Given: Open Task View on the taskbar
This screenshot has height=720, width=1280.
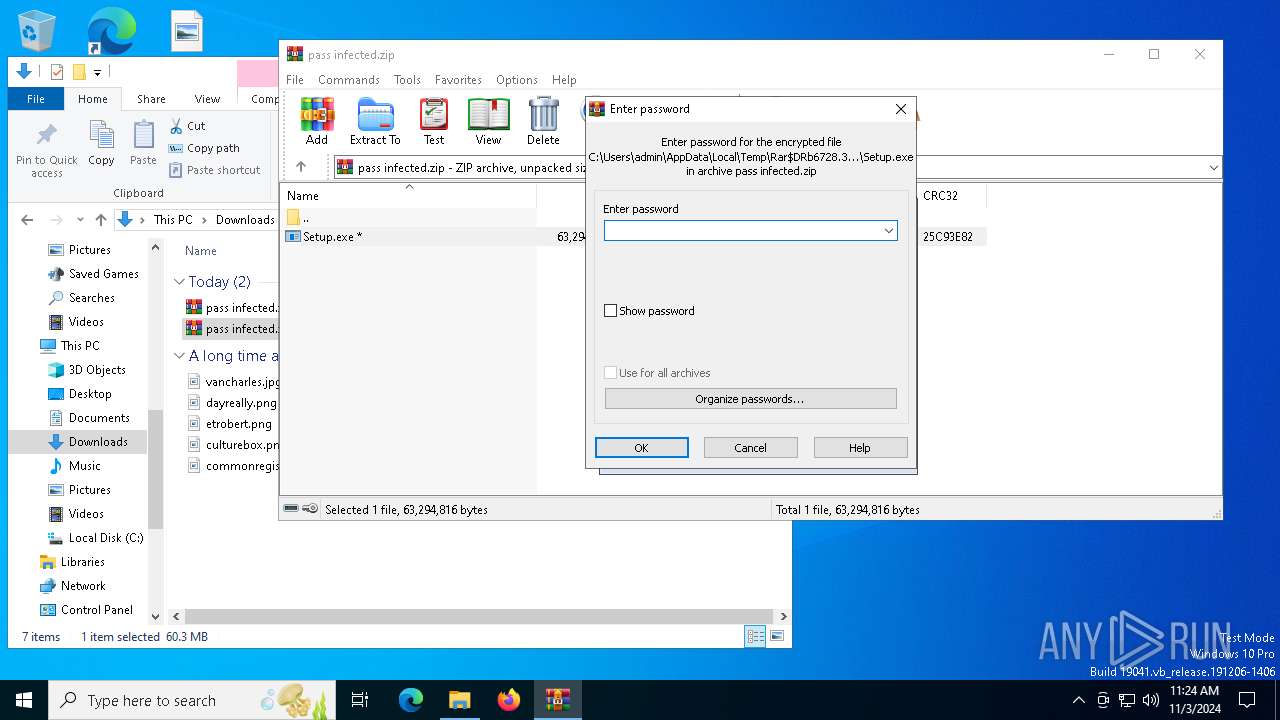Looking at the screenshot, I should pos(360,700).
